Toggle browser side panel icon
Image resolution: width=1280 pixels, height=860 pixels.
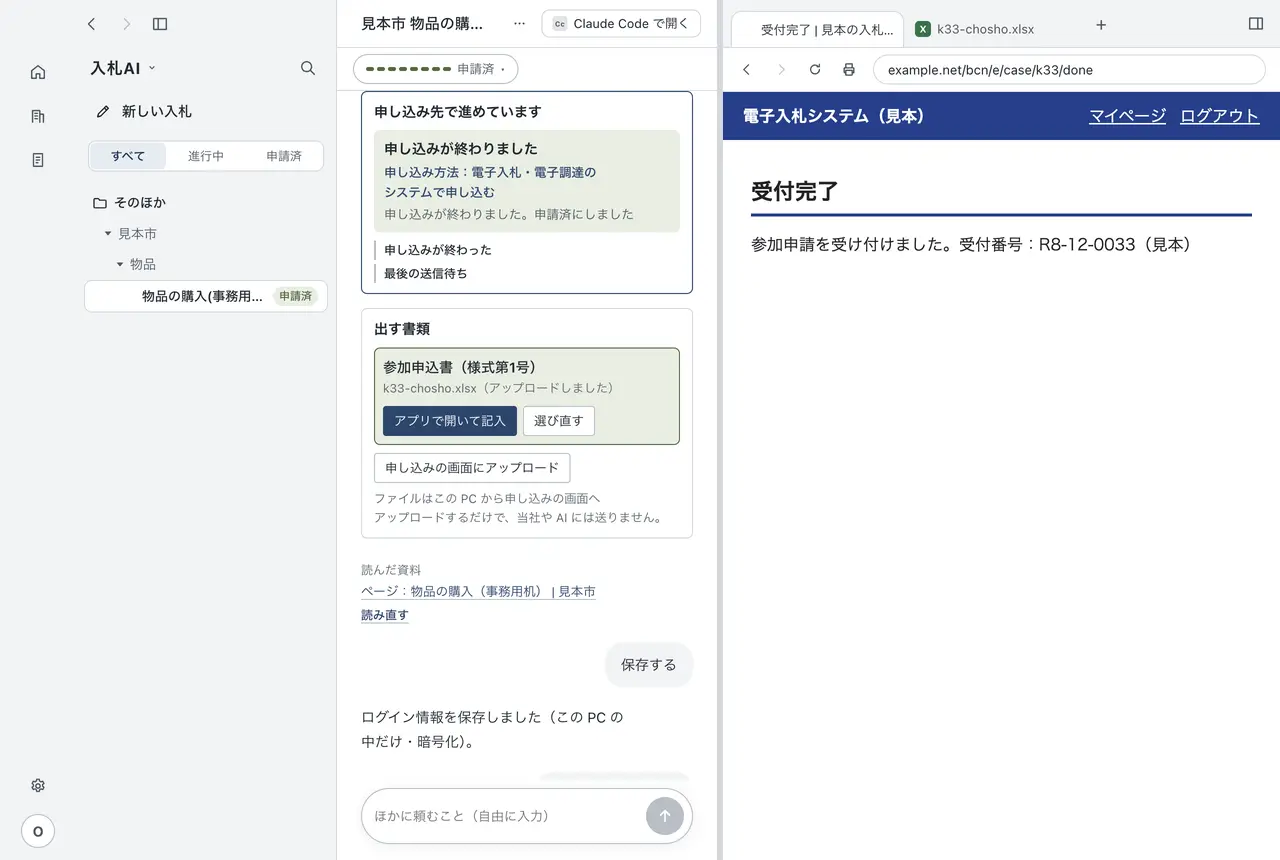pos(1256,24)
